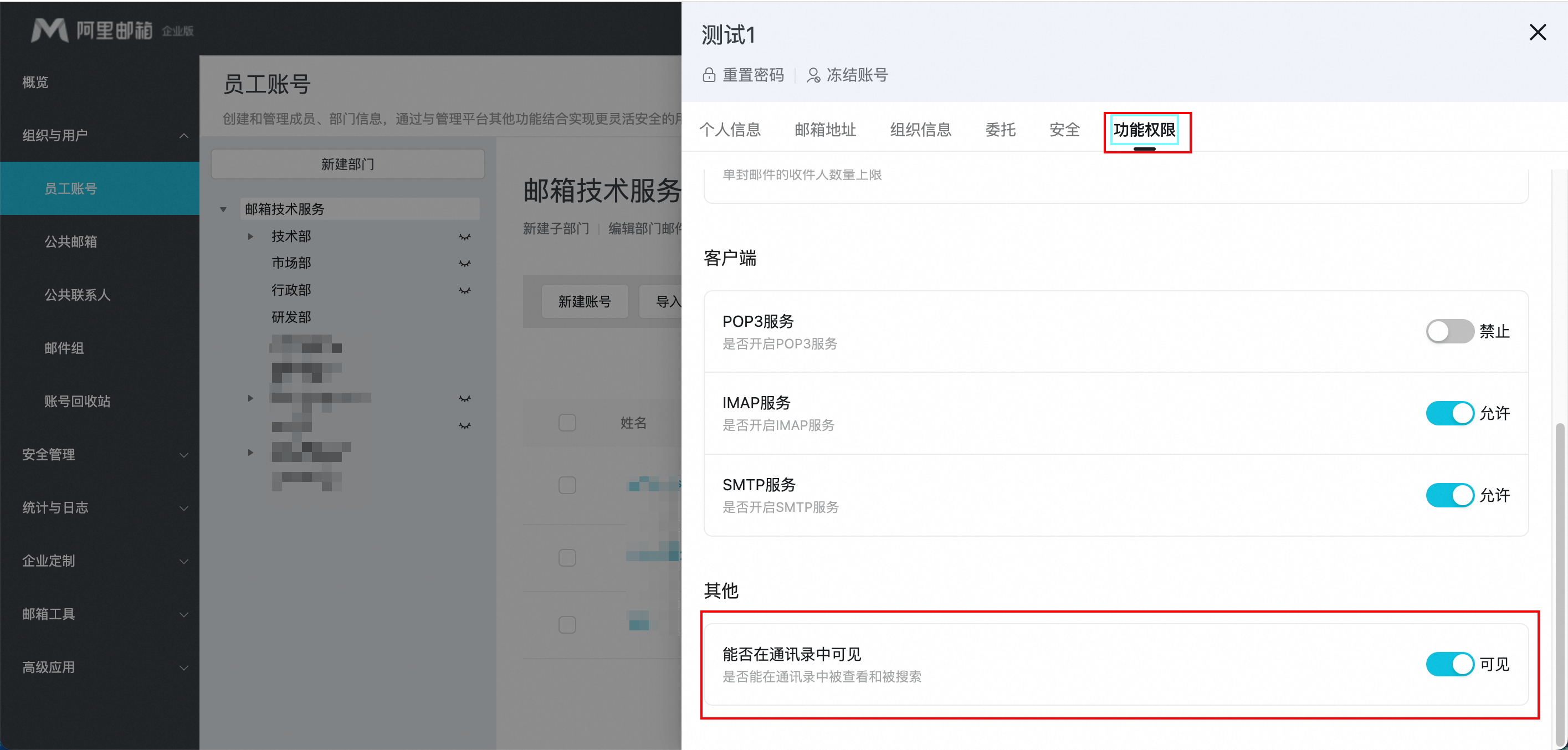Open the 安全 tab
The width and height of the screenshot is (1568, 750).
coord(1064,130)
